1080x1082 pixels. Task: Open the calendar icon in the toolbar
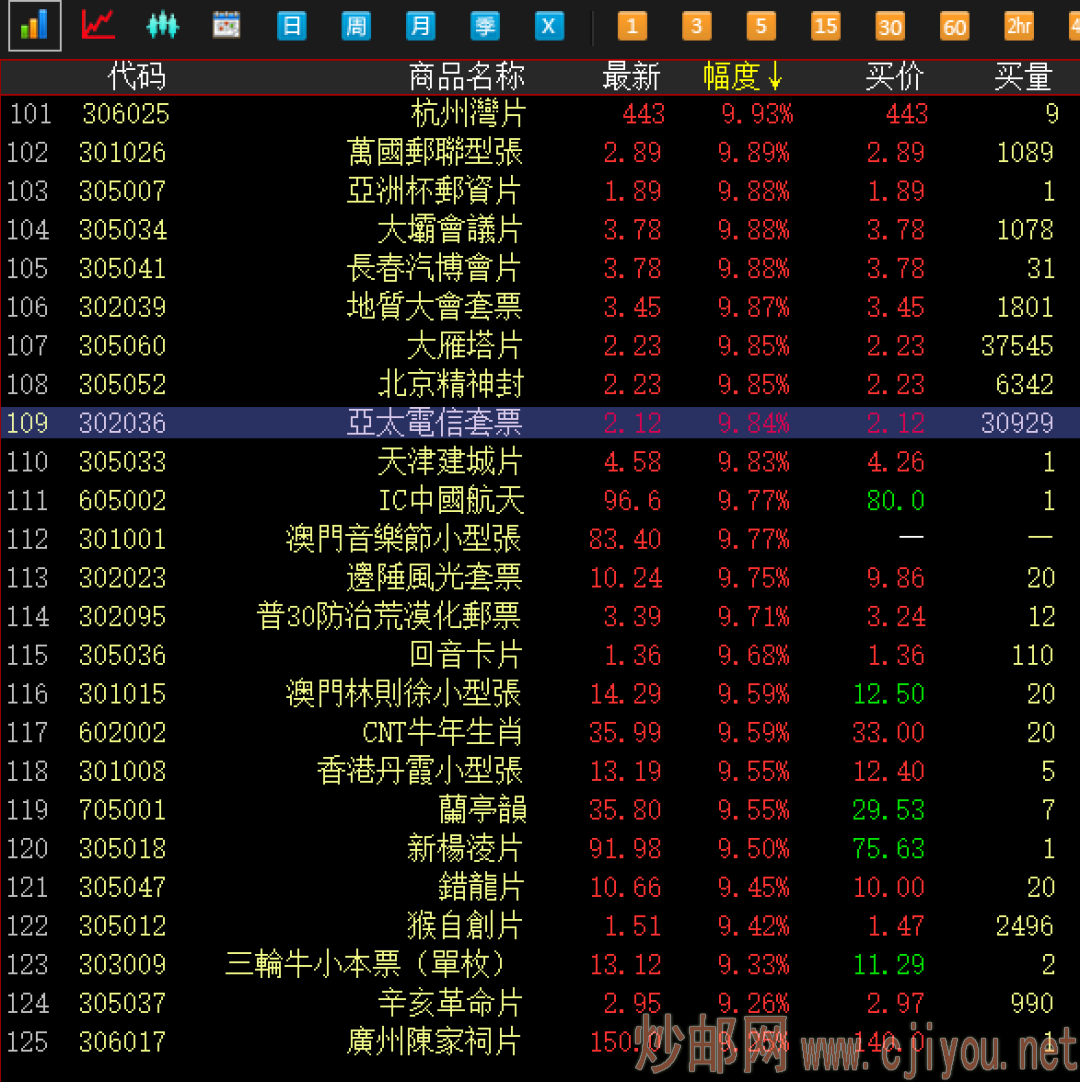click(227, 26)
